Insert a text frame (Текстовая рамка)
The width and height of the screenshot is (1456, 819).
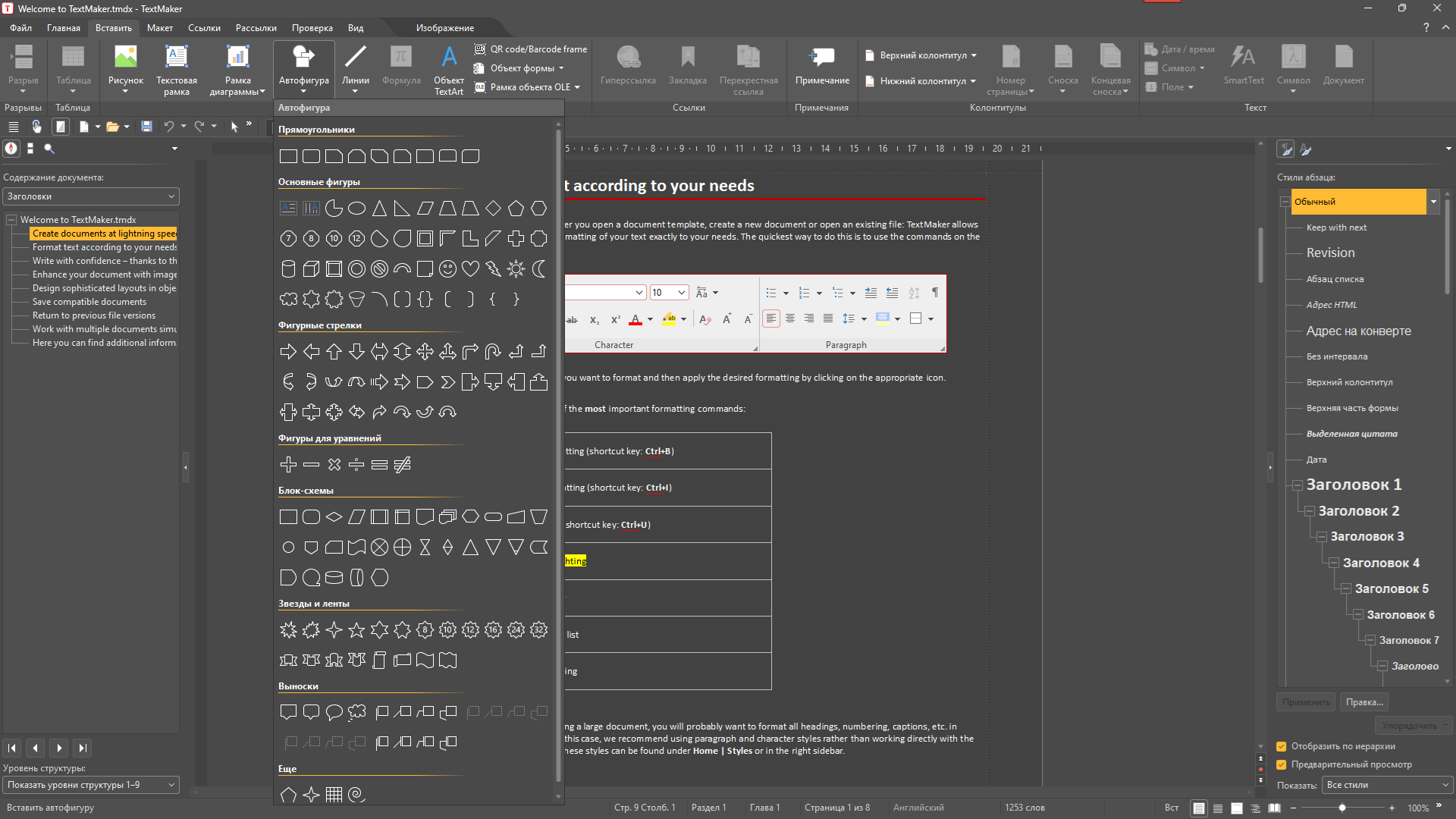pos(177,68)
